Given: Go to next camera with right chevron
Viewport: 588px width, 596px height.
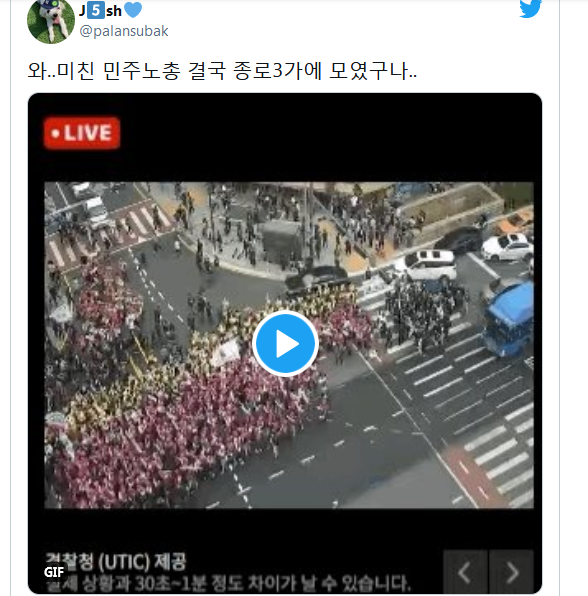Looking at the screenshot, I should click(512, 572).
